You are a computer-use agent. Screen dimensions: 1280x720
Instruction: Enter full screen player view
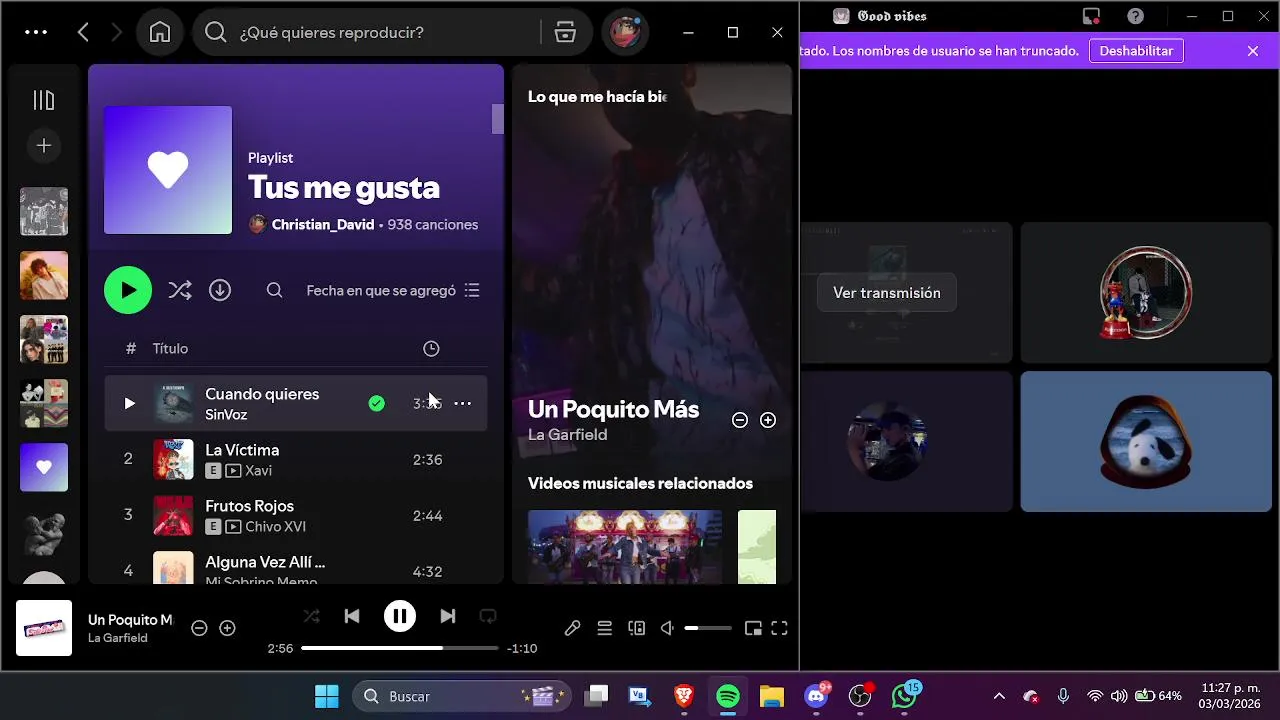click(x=780, y=628)
